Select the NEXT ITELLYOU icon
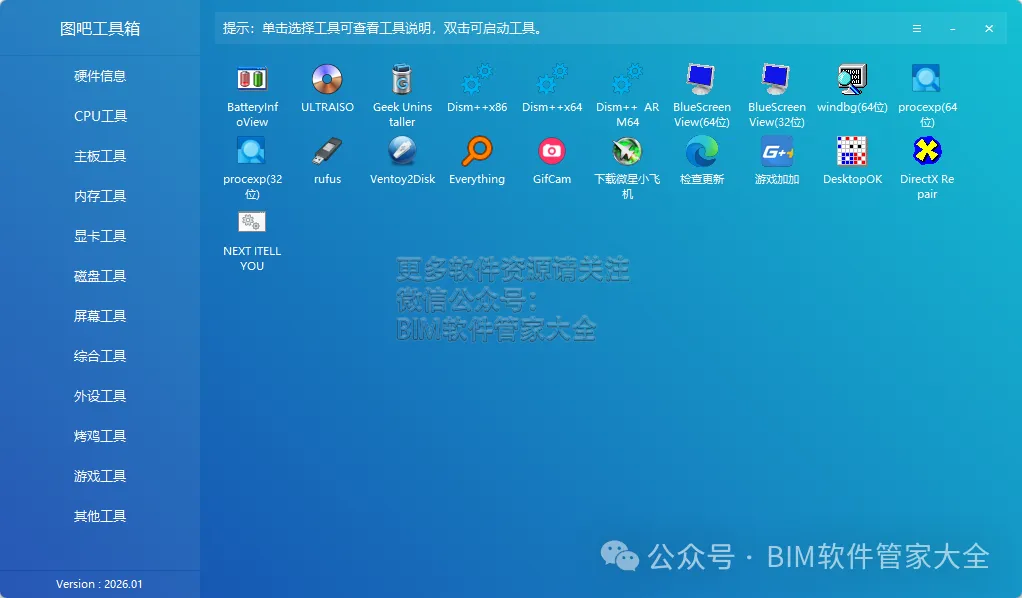 252,222
